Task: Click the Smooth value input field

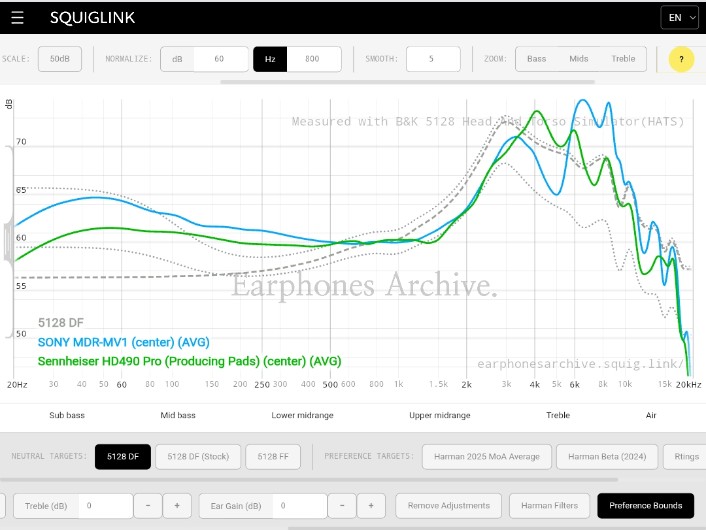Action: point(433,59)
